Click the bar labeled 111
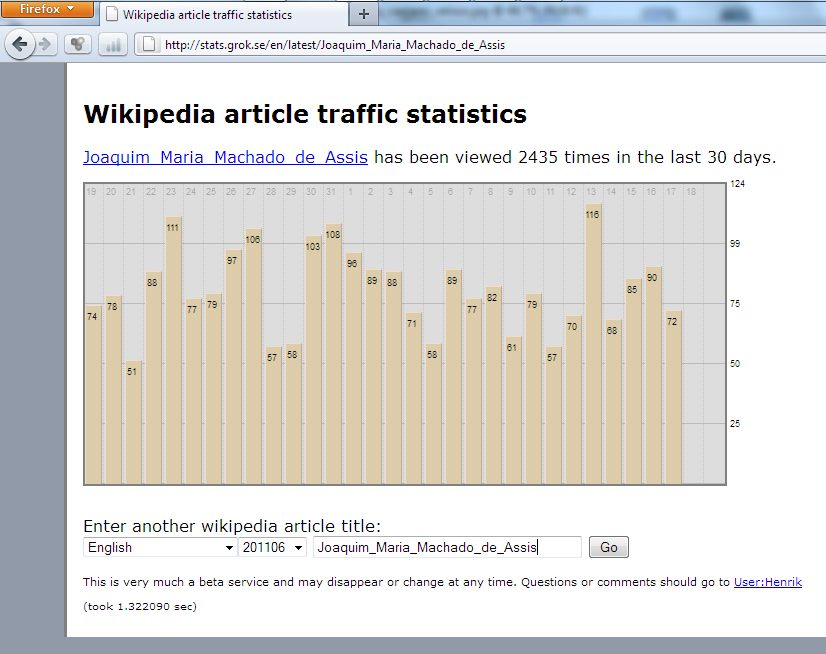Viewport: 826px width, 654px height. point(173,350)
